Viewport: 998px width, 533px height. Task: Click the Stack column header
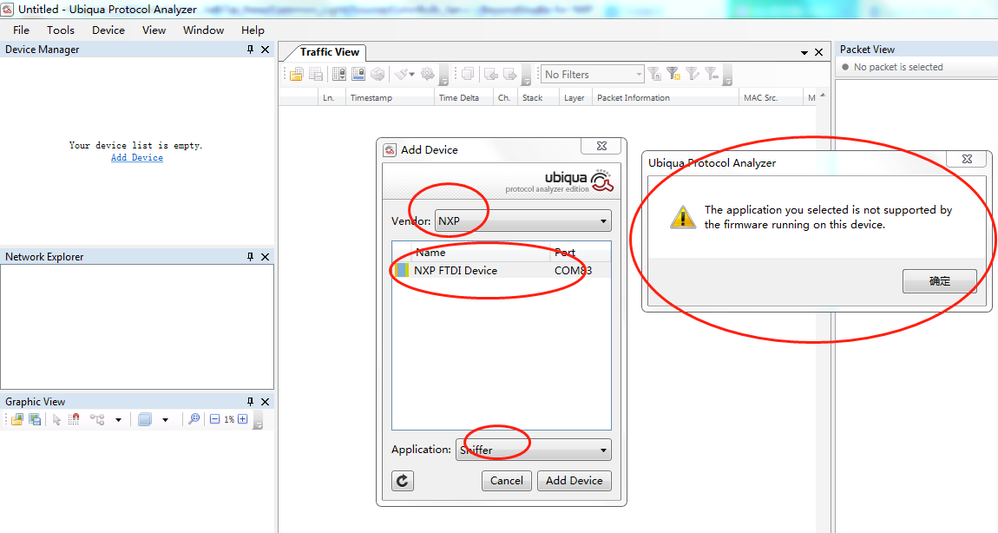[538, 97]
